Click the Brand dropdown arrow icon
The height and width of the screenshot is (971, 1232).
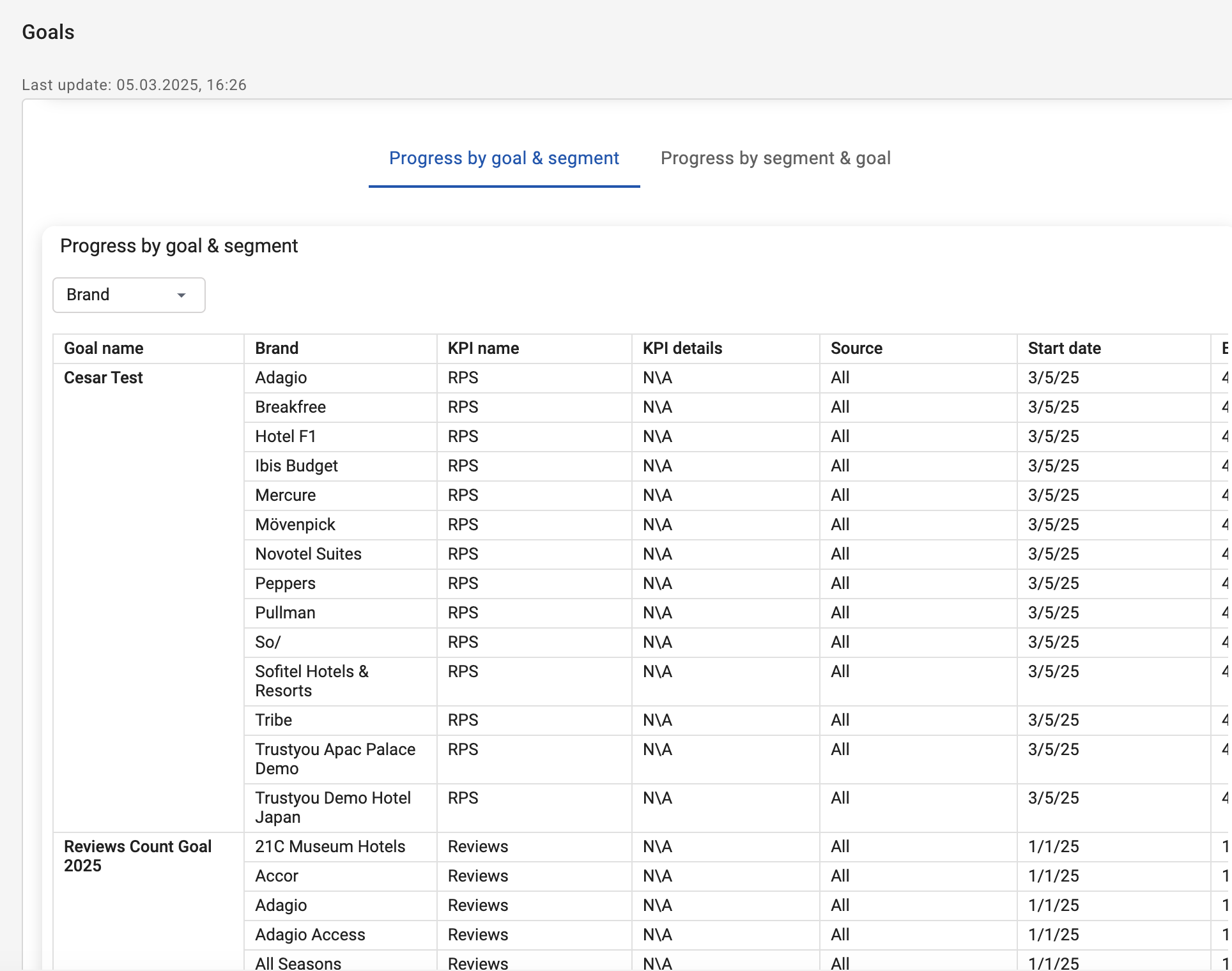coord(181,295)
